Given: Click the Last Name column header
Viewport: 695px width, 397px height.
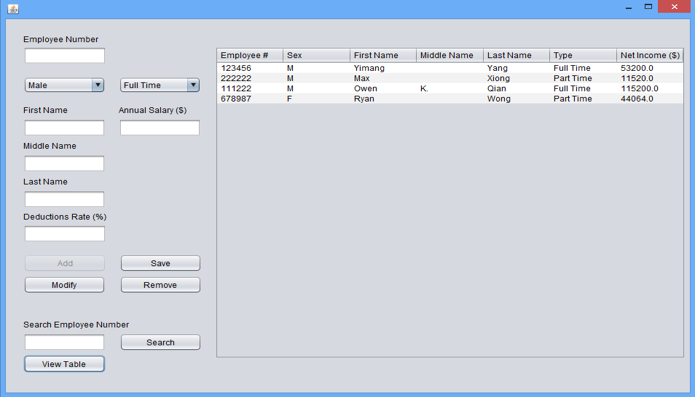Looking at the screenshot, I should pyautogui.click(x=516, y=55).
